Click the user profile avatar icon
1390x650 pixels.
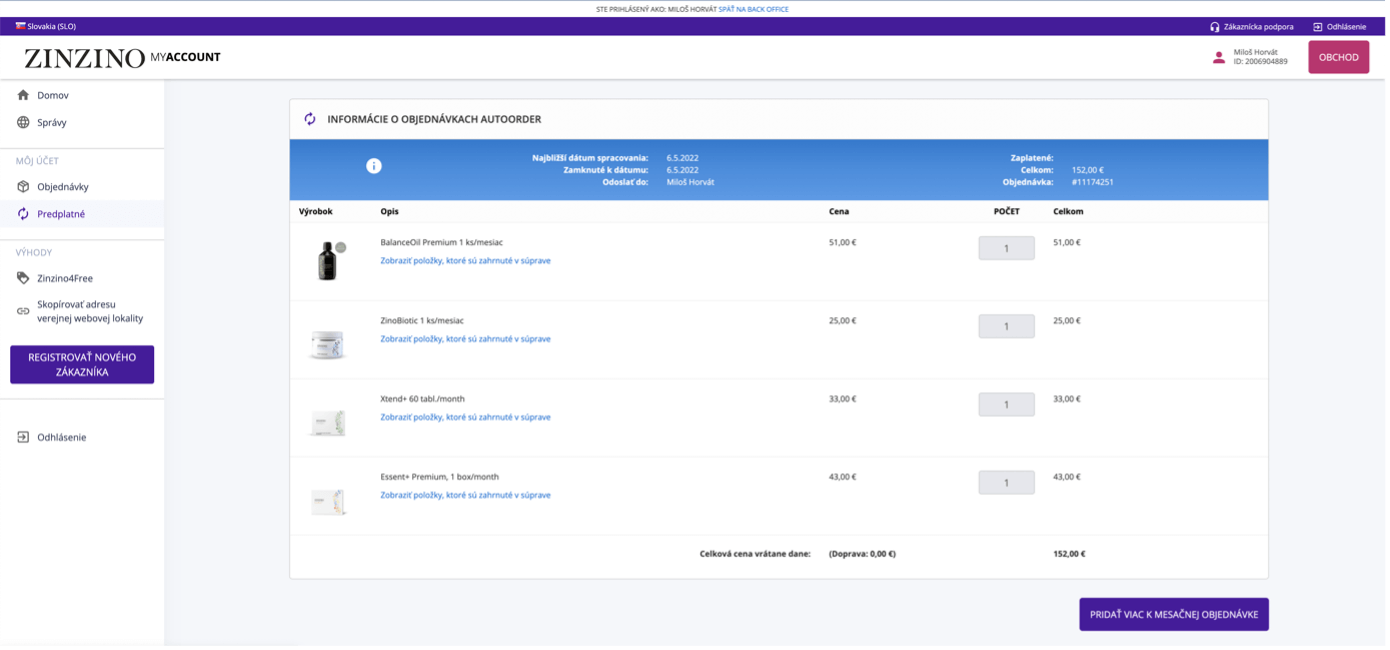[1219, 57]
